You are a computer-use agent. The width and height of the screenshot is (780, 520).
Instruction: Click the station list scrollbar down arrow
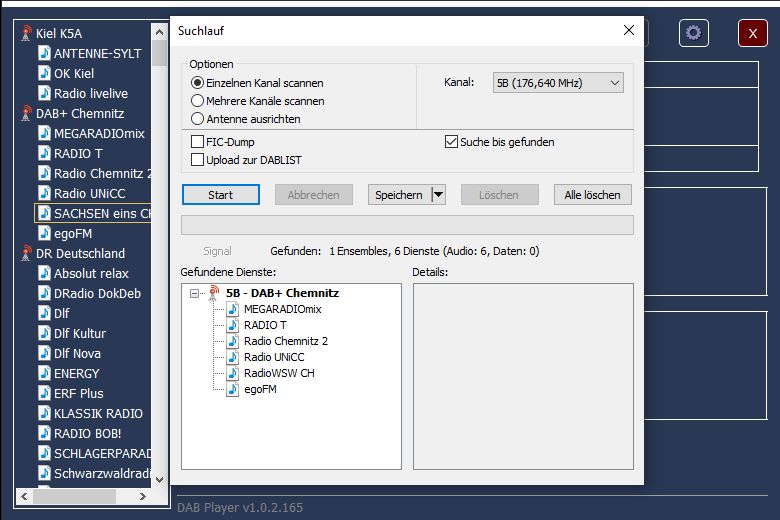coord(159,480)
